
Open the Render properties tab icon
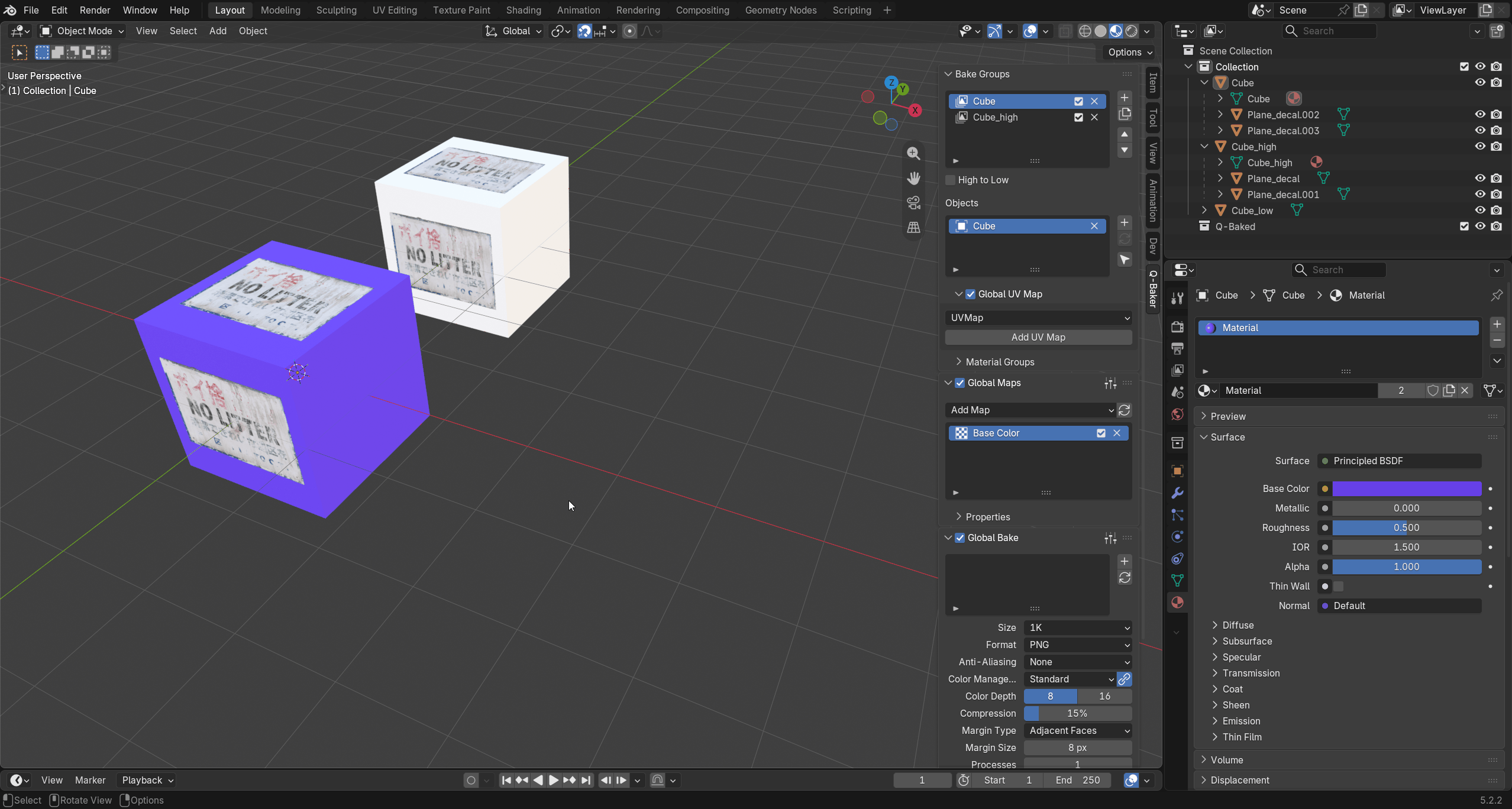(x=1177, y=326)
